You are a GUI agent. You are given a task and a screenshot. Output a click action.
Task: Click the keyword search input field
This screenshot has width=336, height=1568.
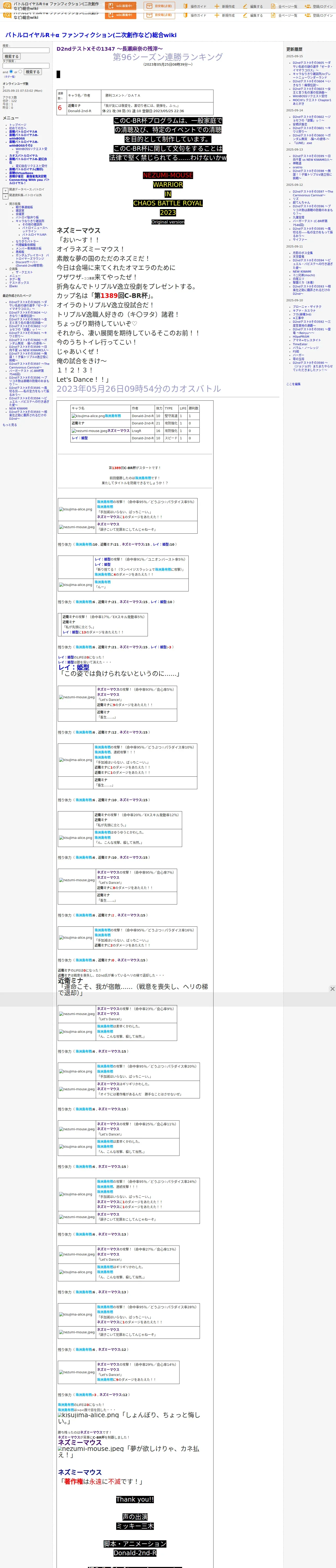click(x=26, y=50)
